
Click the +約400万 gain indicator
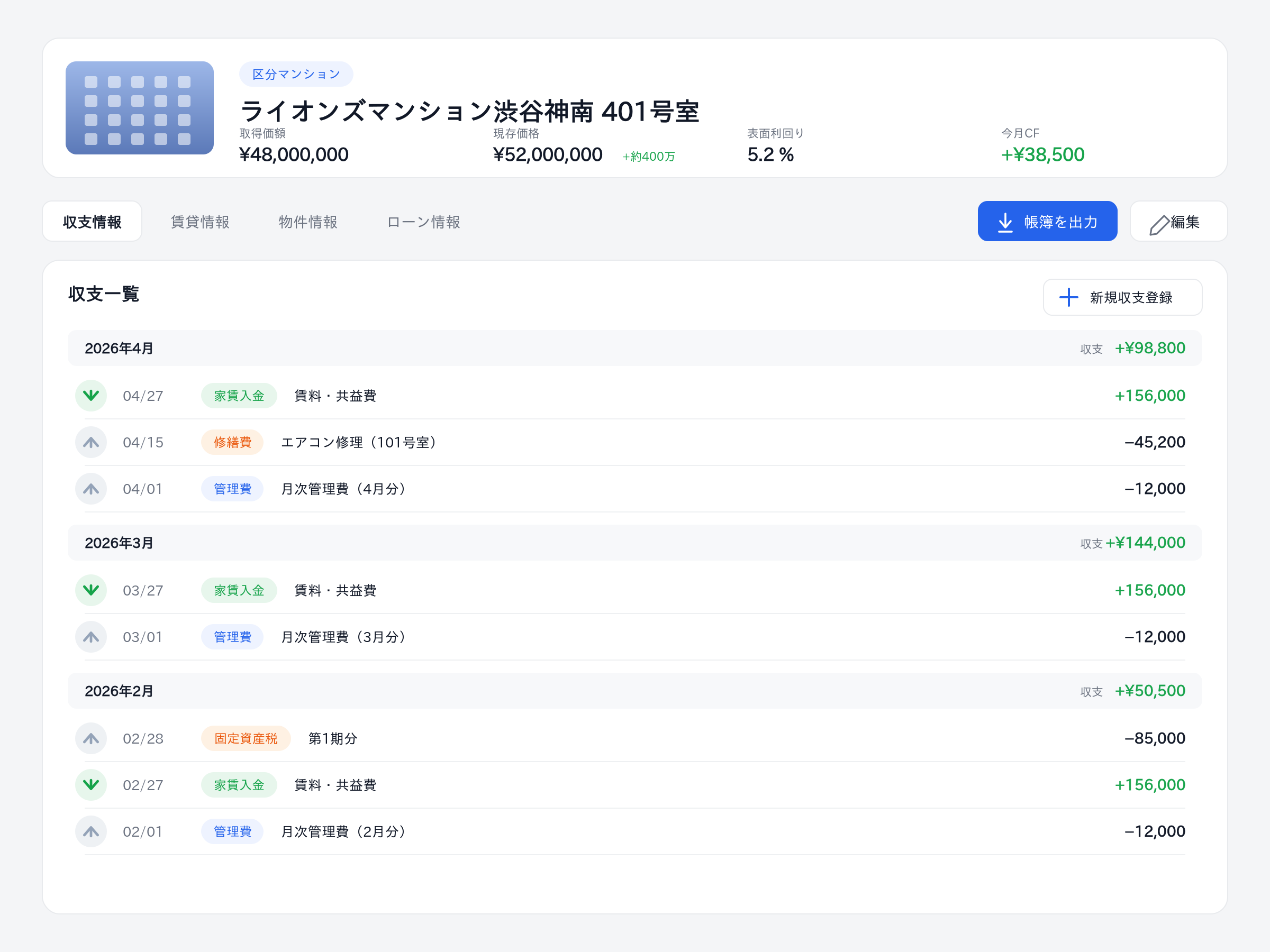[649, 156]
